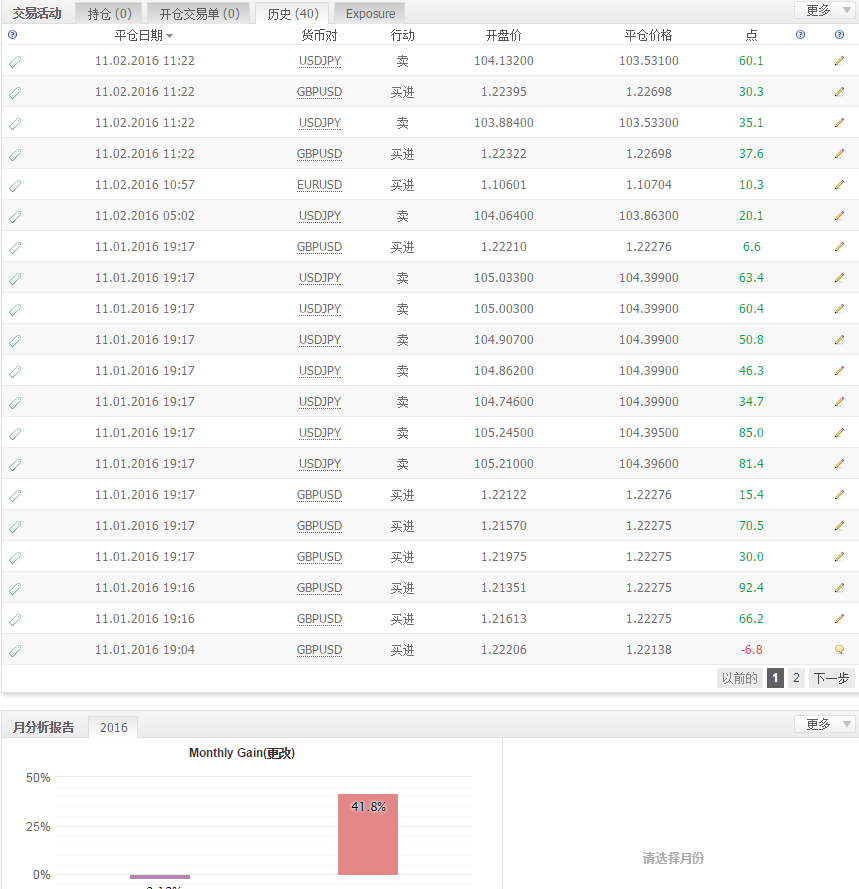This screenshot has height=889, width=859.
Task: Open 更多 dropdown in monthly analysis panel
Action: [x=825, y=724]
